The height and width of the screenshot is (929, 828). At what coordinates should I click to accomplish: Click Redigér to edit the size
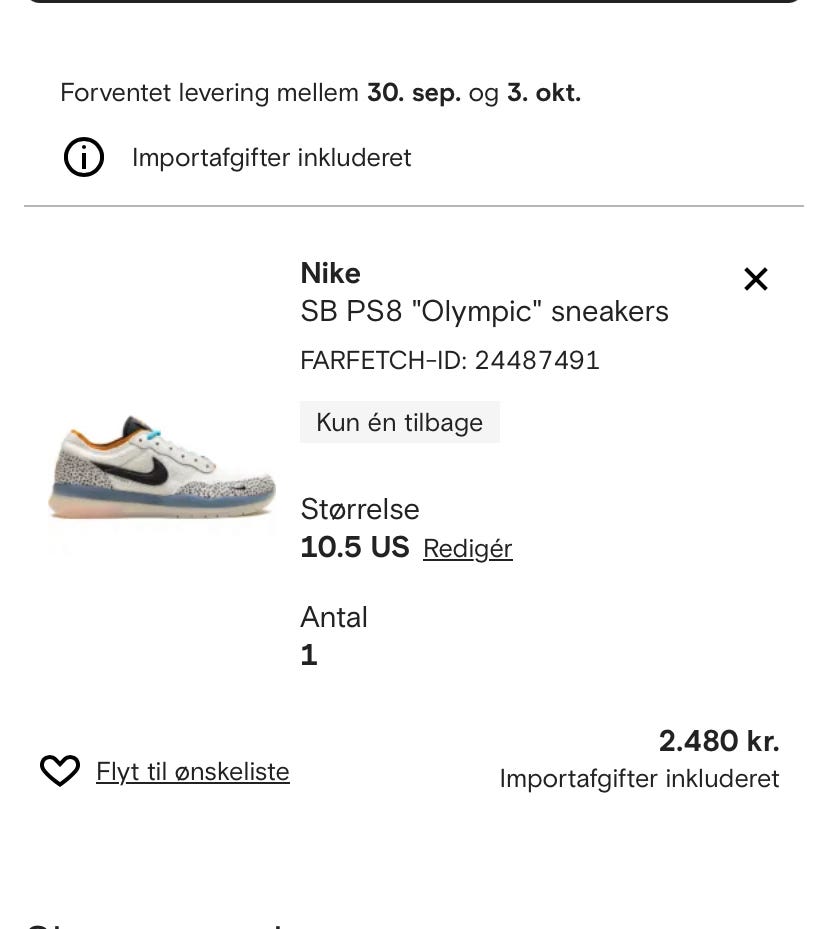click(467, 549)
